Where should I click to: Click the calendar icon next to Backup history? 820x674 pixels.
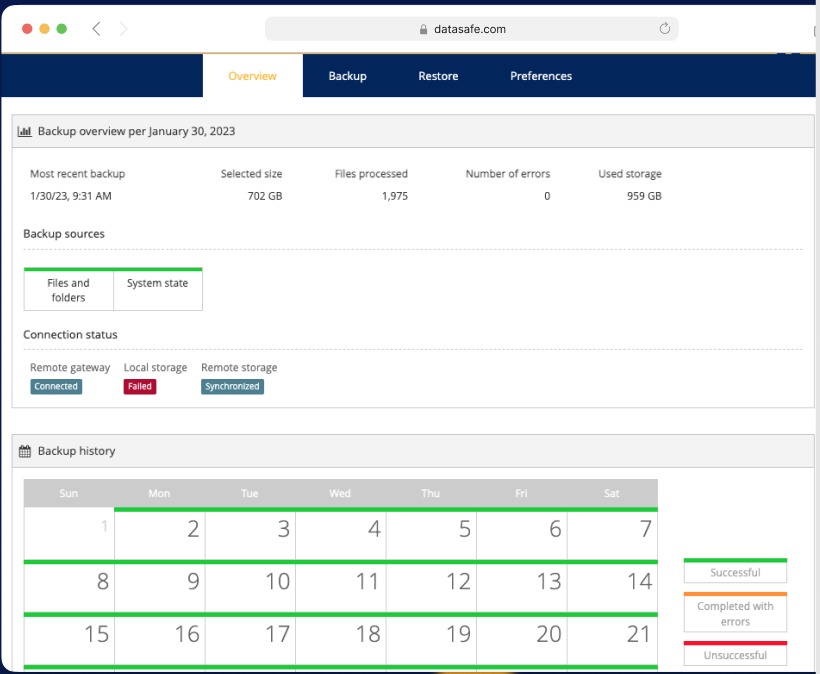pos(23,451)
